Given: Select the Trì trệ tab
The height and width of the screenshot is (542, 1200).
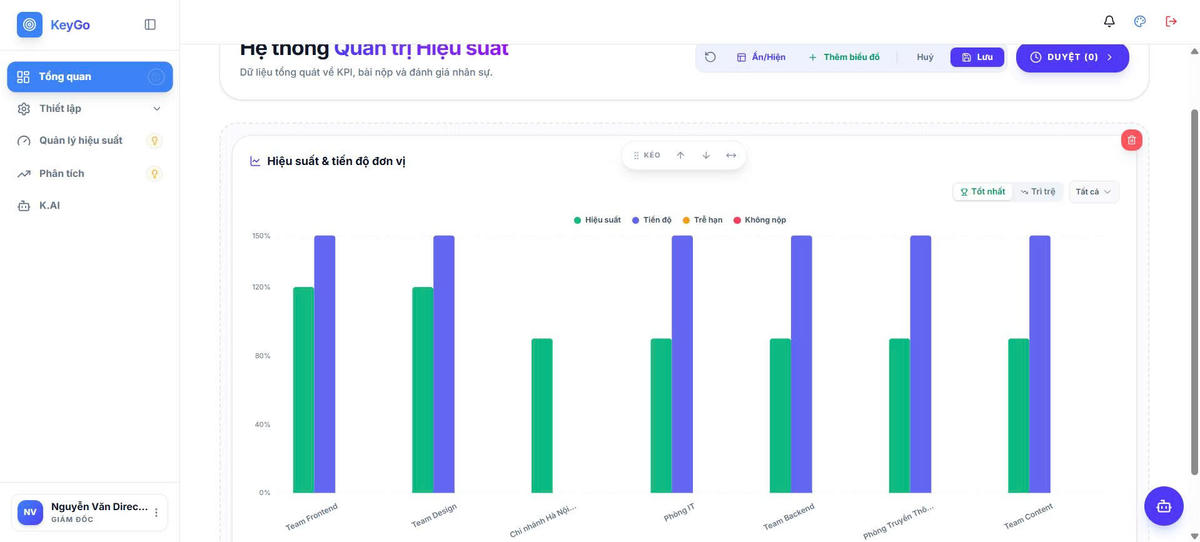Looking at the screenshot, I should tap(1038, 191).
